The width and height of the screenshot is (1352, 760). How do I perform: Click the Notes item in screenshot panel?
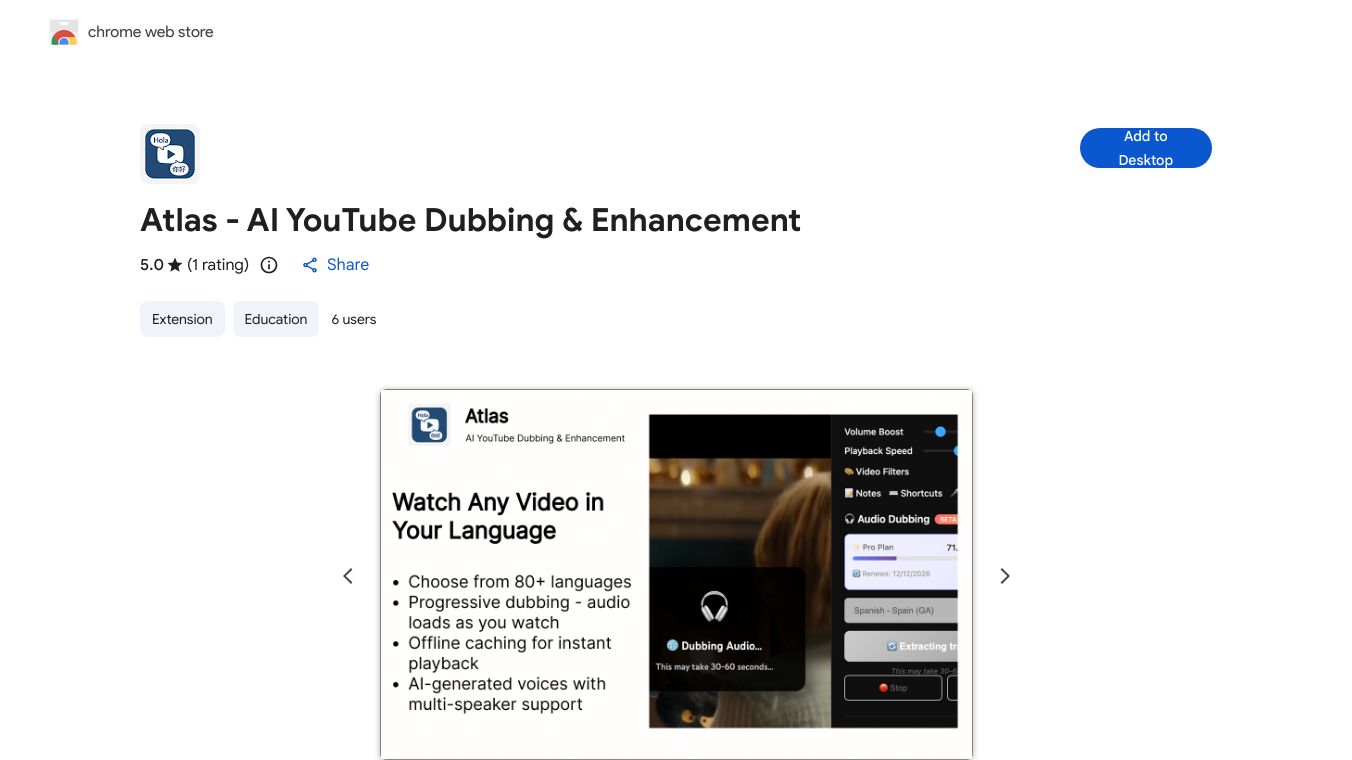click(x=863, y=493)
